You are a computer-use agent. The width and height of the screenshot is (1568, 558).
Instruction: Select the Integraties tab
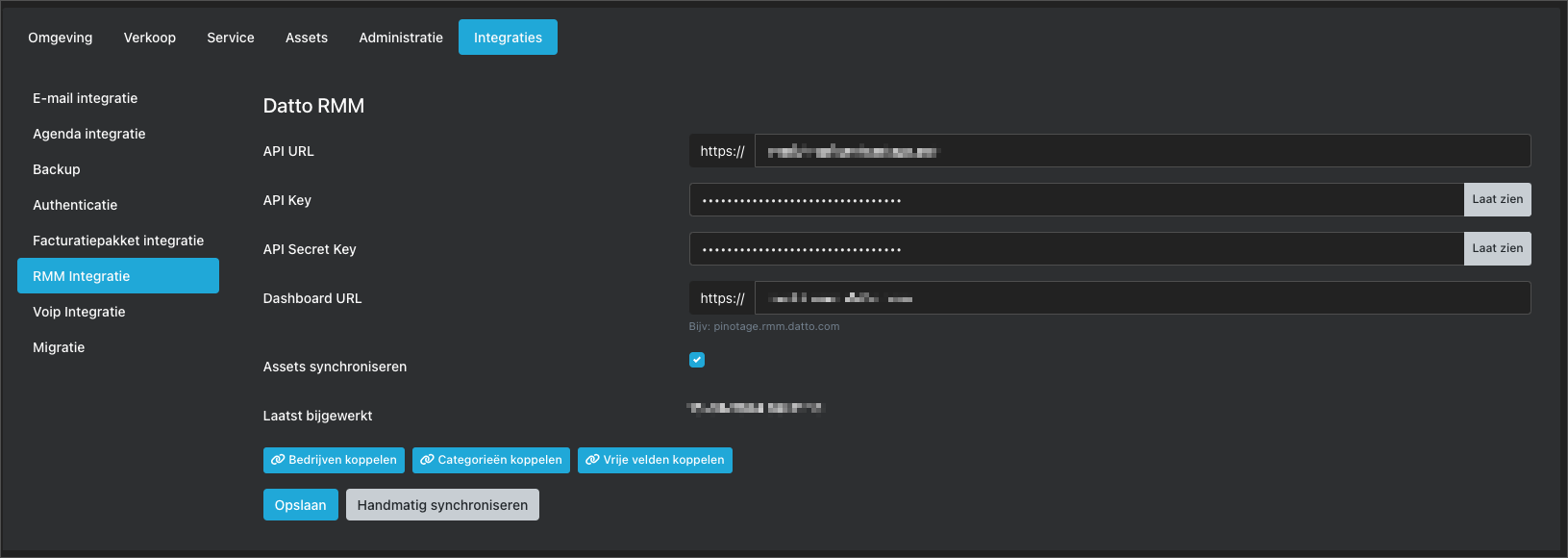tap(508, 38)
